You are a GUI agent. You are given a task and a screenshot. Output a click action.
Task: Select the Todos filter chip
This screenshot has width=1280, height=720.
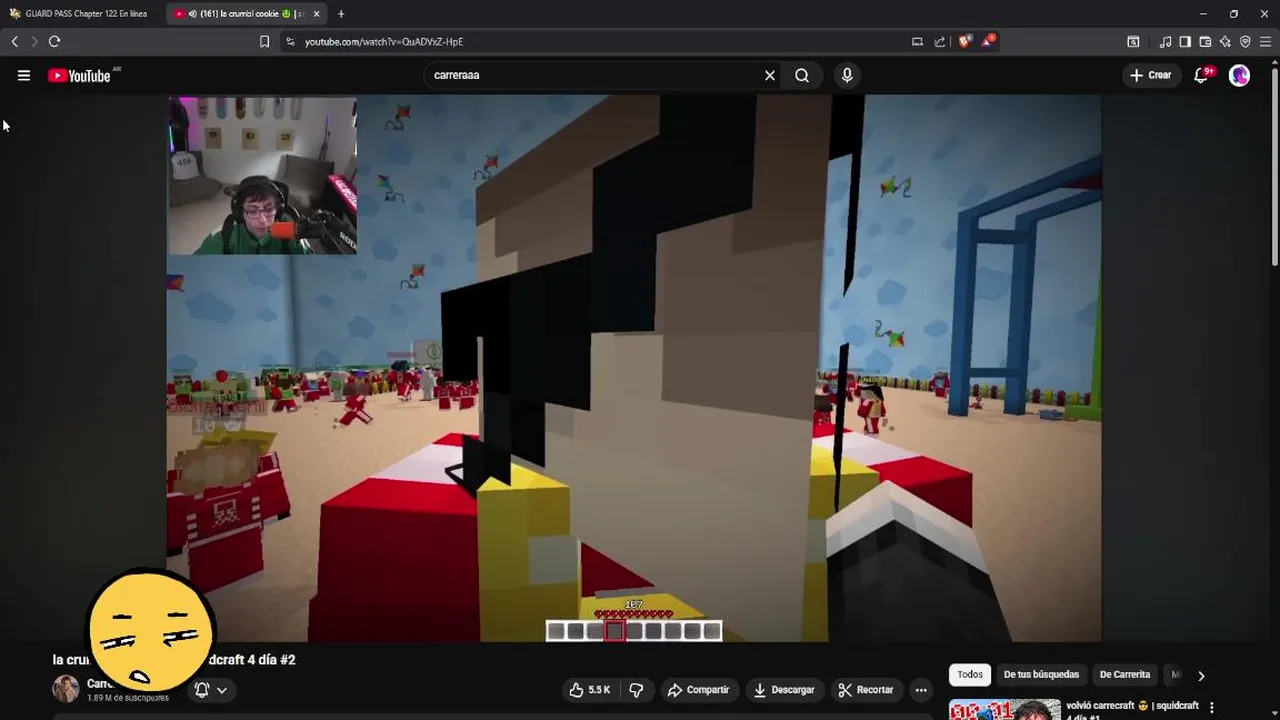point(970,675)
